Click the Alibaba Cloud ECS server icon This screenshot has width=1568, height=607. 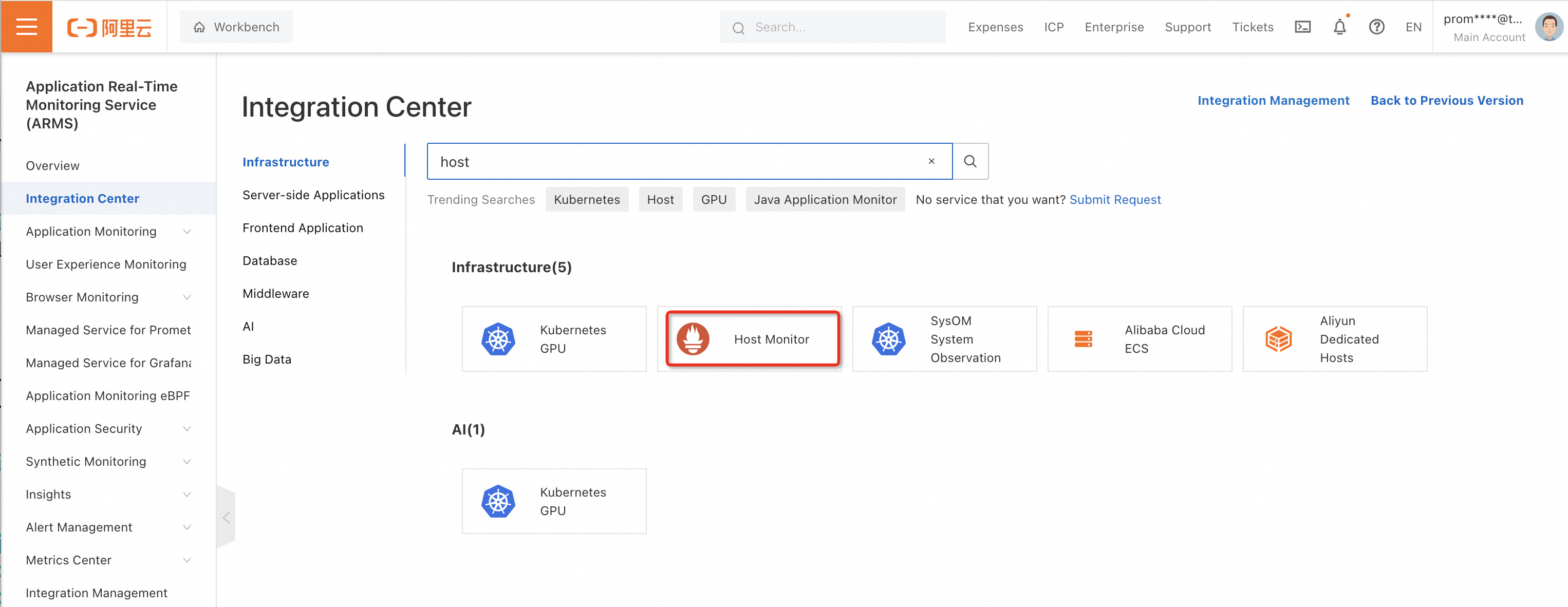coord(1083,339)
